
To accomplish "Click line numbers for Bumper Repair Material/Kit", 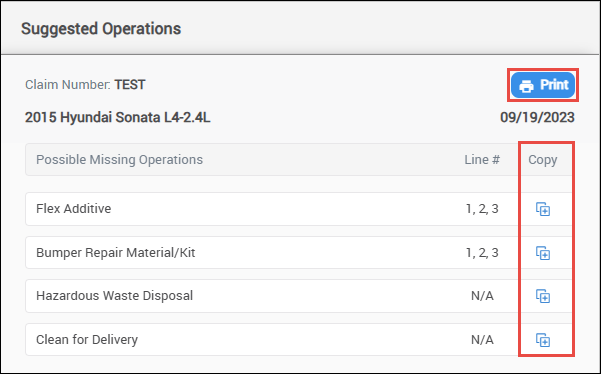I will [x=482, y=253].
